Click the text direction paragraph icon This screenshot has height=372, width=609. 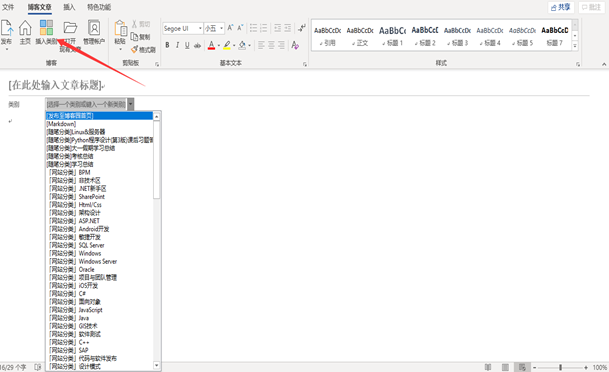pos(302,28)
